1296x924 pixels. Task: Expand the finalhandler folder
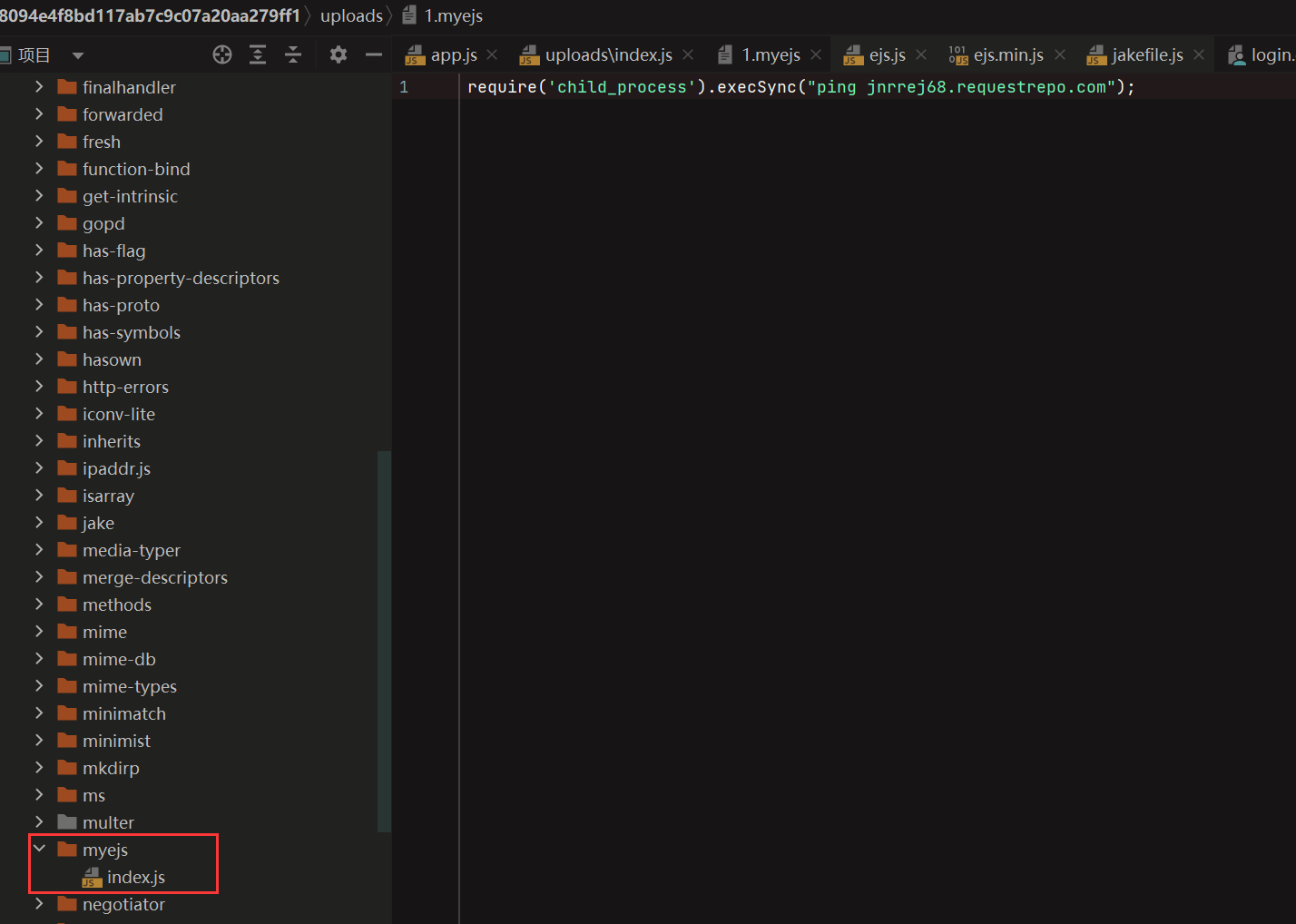[x=39, y=87]
